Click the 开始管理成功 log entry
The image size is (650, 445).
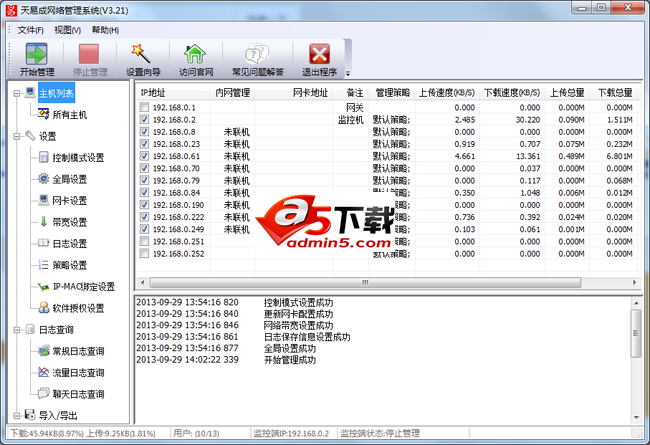[x=290, y=360]
